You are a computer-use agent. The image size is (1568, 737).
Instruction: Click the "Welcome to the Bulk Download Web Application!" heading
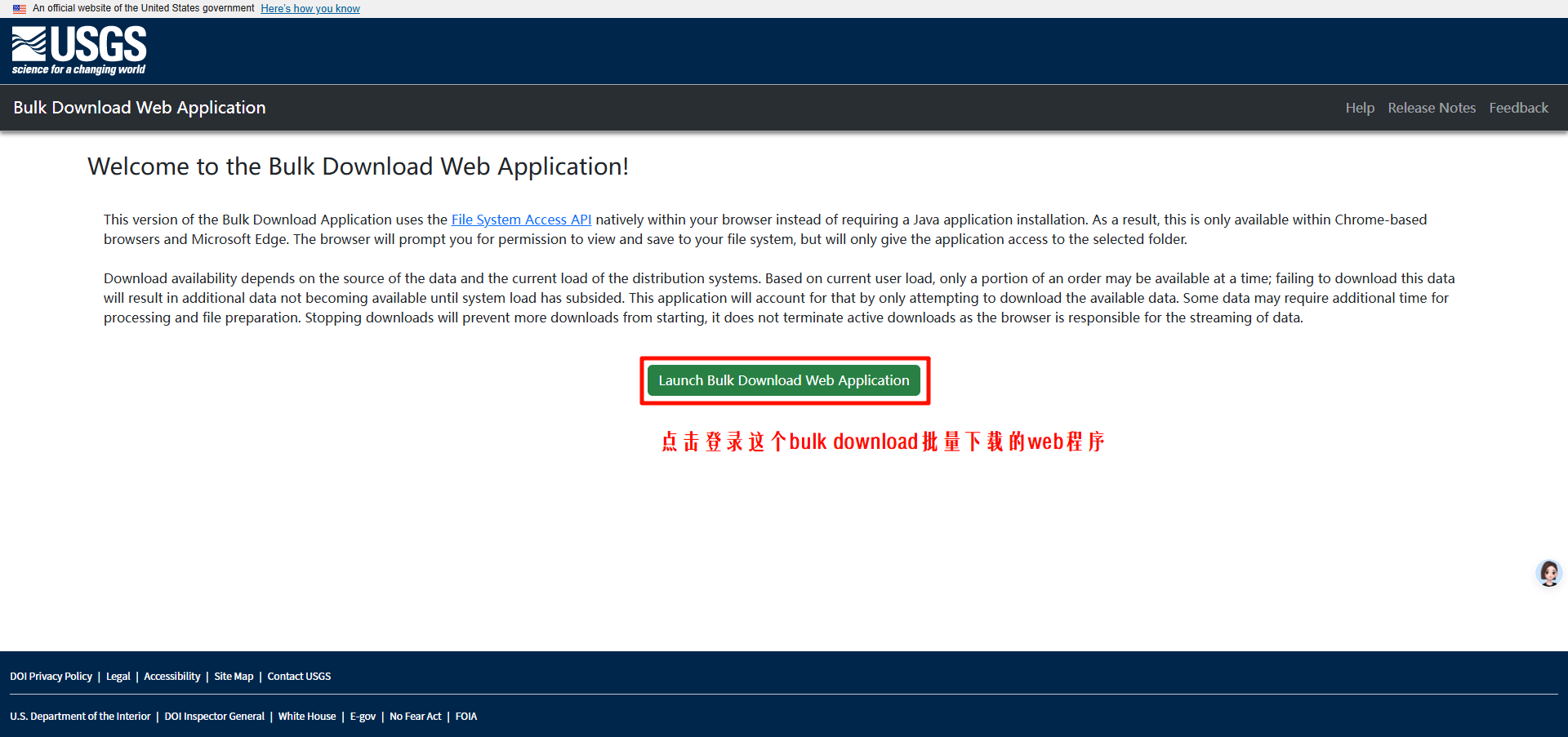[x=359, y=166]
